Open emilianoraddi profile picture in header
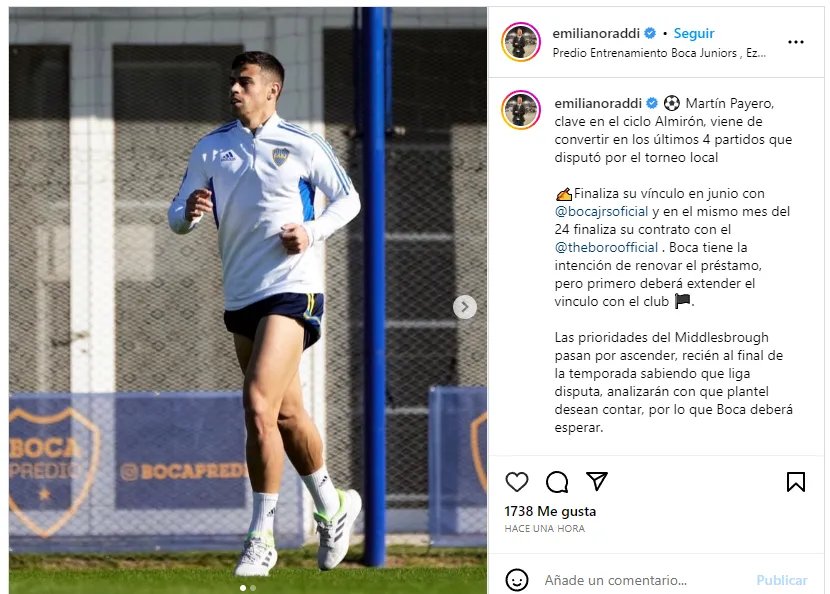The image size is (830, 594). coord(521,42)
